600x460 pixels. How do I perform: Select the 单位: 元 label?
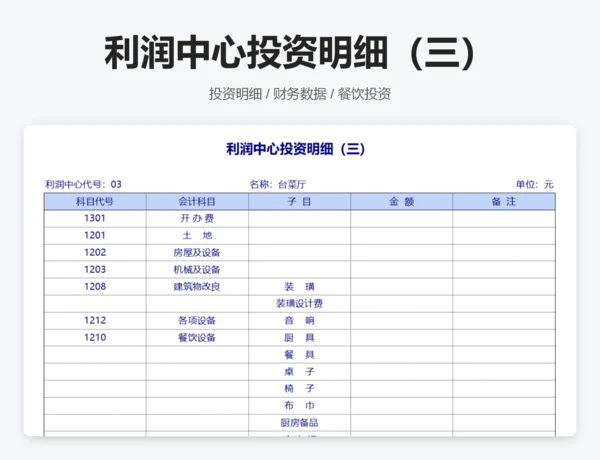[x=534, y=184]
